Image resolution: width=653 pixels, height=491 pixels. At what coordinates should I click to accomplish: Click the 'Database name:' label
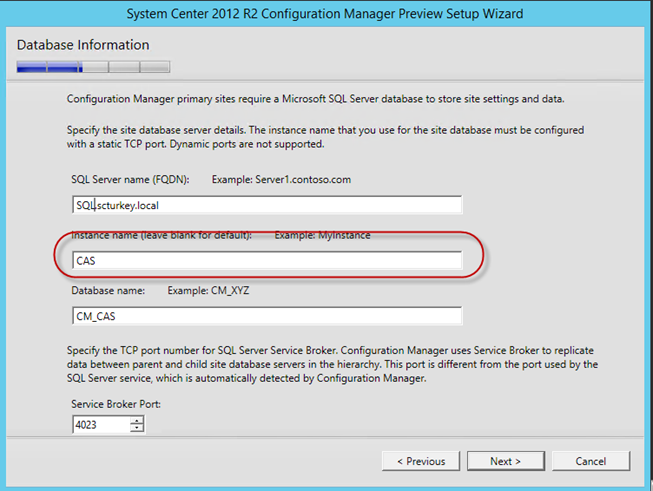108,290
